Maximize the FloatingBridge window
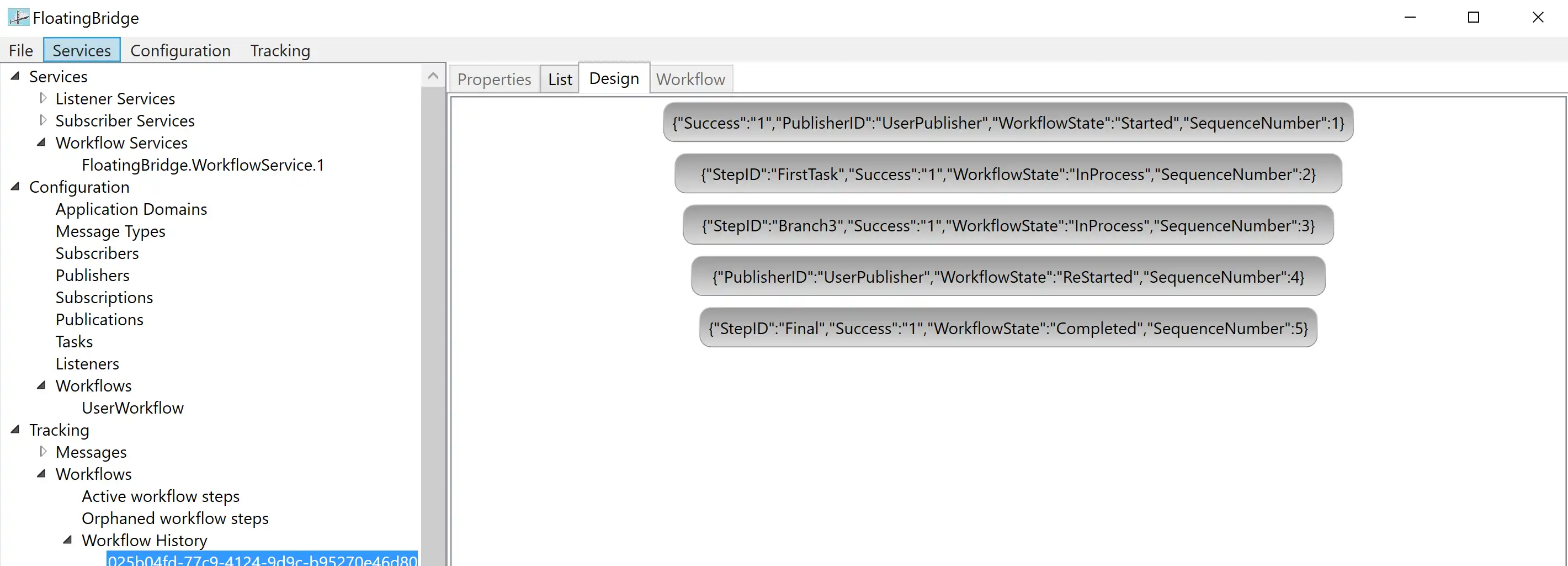The height and width of the screenshot is (566, 1568). [1474, 18]
